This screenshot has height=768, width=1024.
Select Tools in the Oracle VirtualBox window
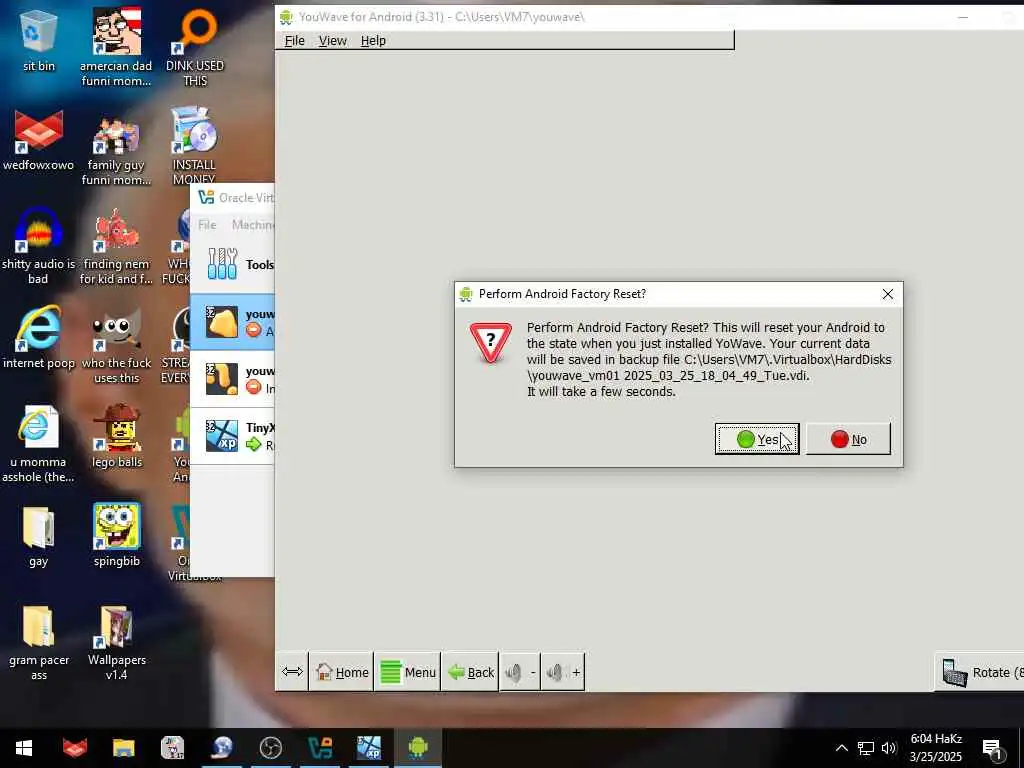pyautogui.click(x=232, y=264)
